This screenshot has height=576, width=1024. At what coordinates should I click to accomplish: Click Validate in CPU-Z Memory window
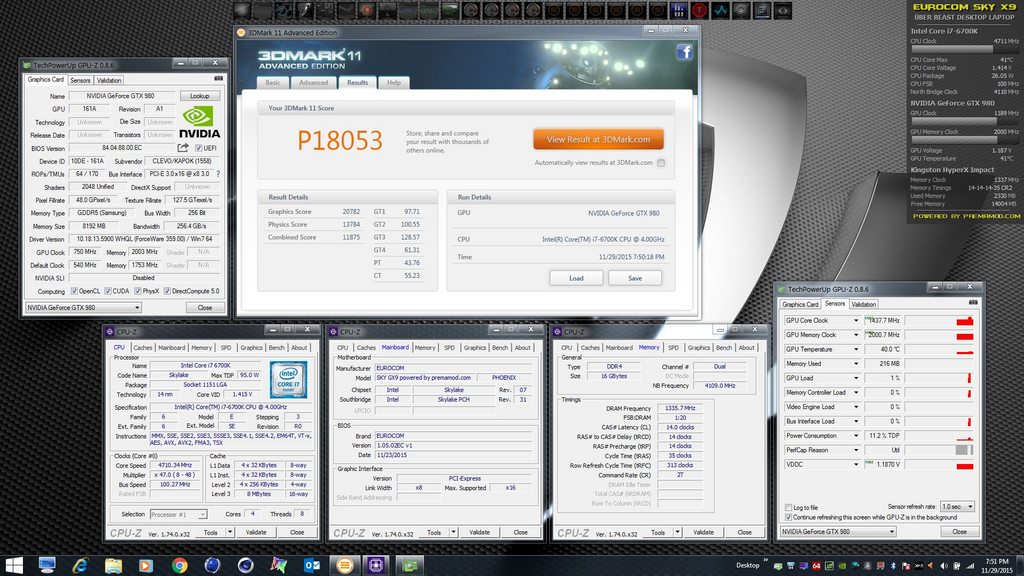(703, 532)
